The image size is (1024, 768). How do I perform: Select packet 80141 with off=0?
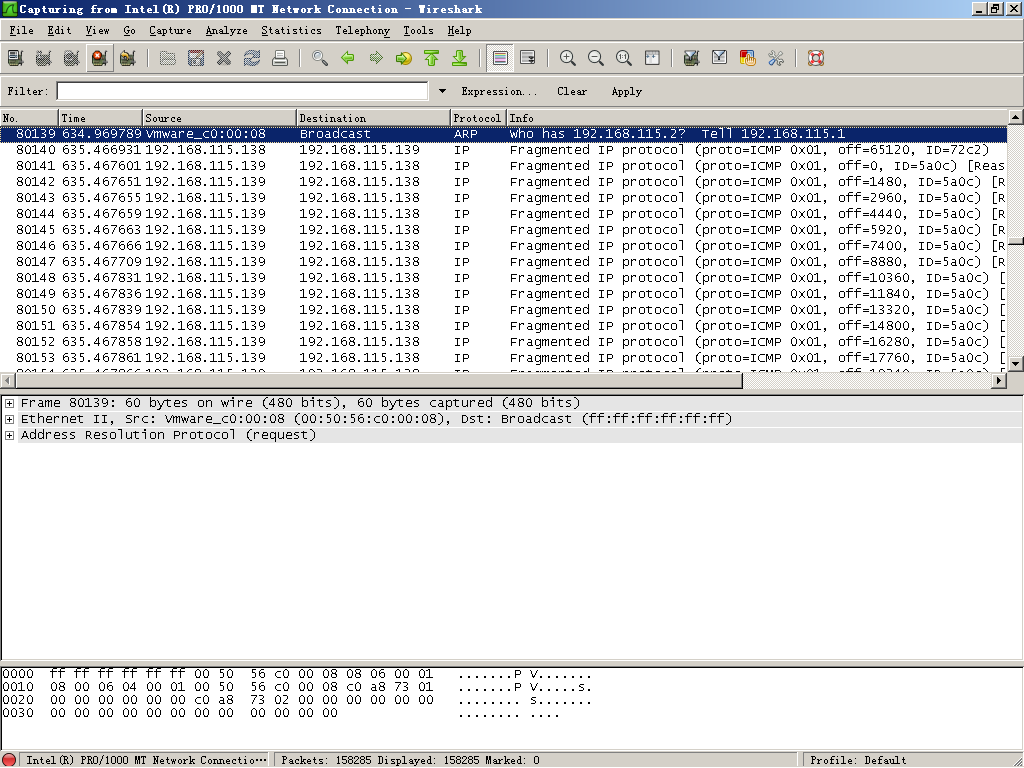tap(504, 166)
